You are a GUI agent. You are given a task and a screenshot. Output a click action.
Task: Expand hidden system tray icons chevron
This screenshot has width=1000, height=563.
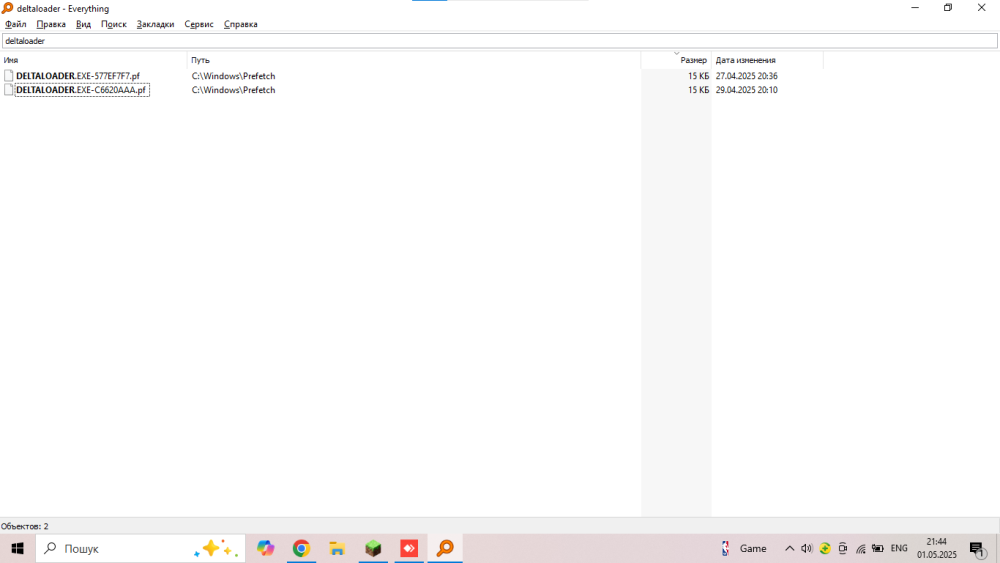point(790,548)
